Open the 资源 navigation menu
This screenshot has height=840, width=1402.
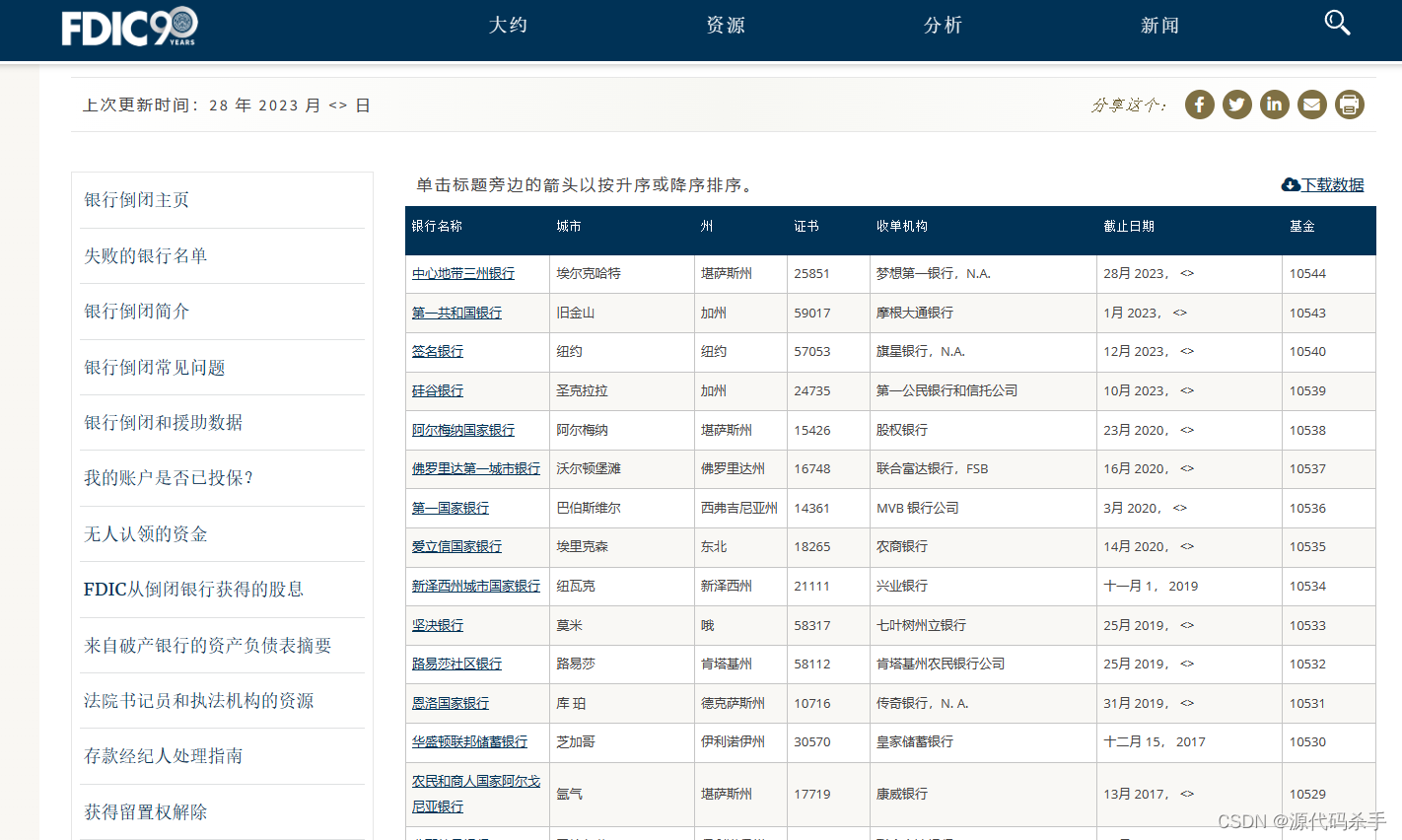726,25
